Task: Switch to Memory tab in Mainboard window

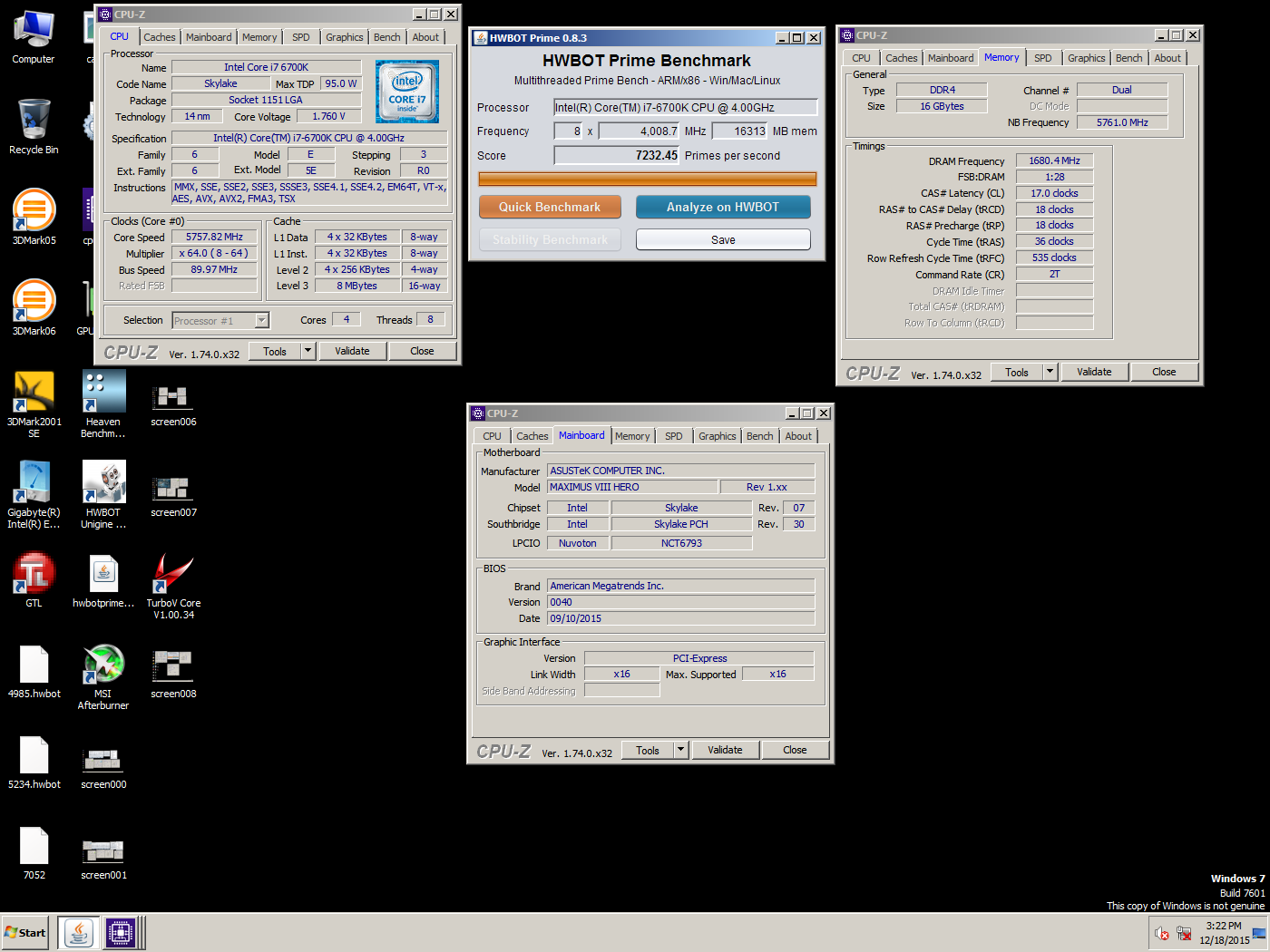Action: (632, 436)
